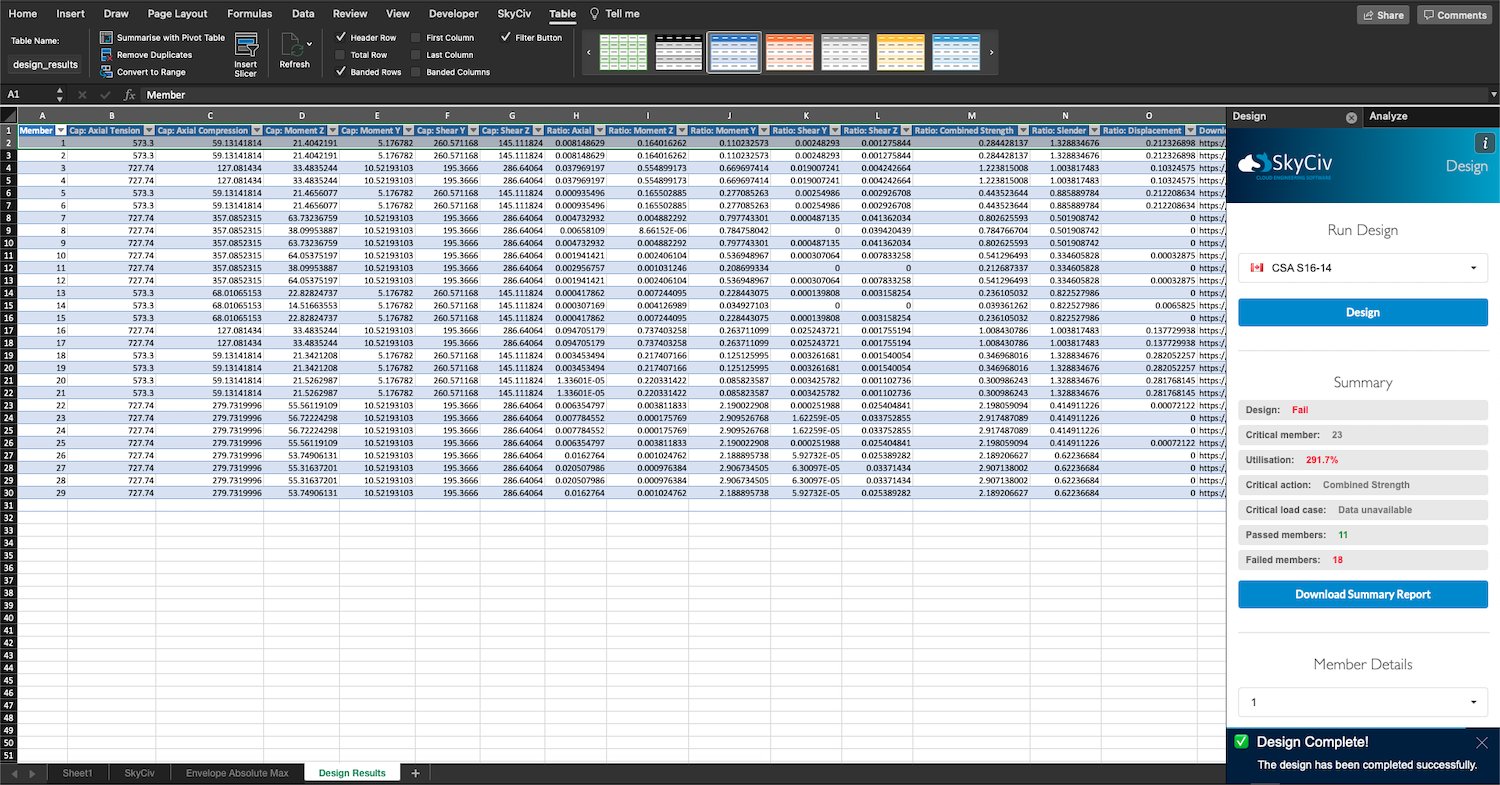Open the Cap: Moment Z filter dropdown

point(333,130)
